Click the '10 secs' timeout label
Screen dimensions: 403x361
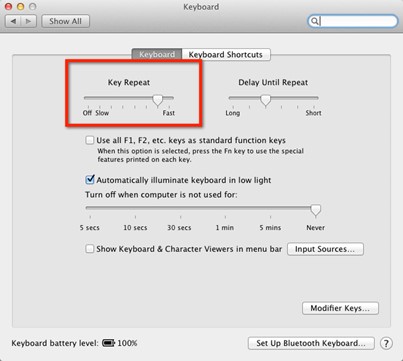(135, 228)
